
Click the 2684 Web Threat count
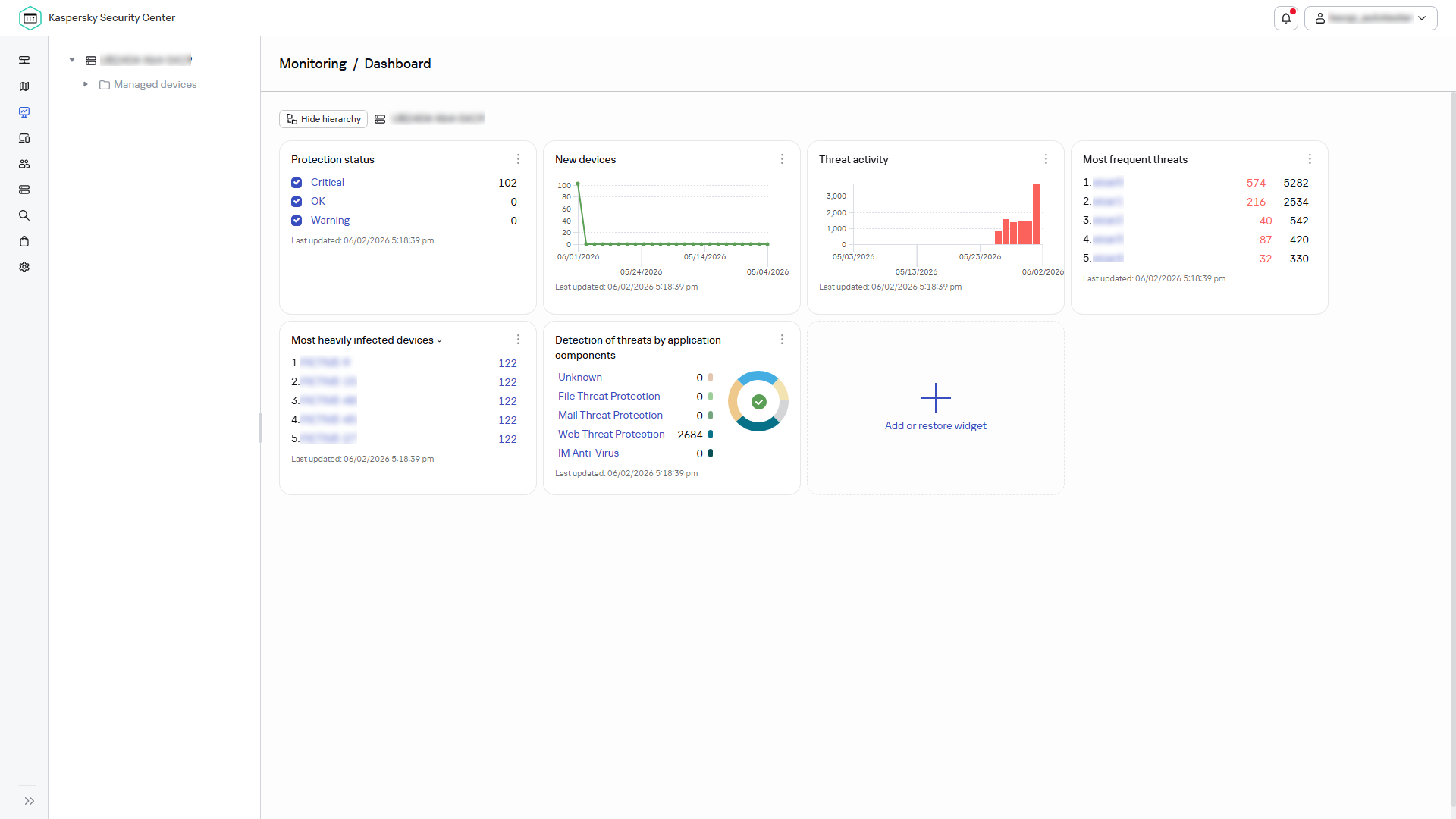pos(690,435)
